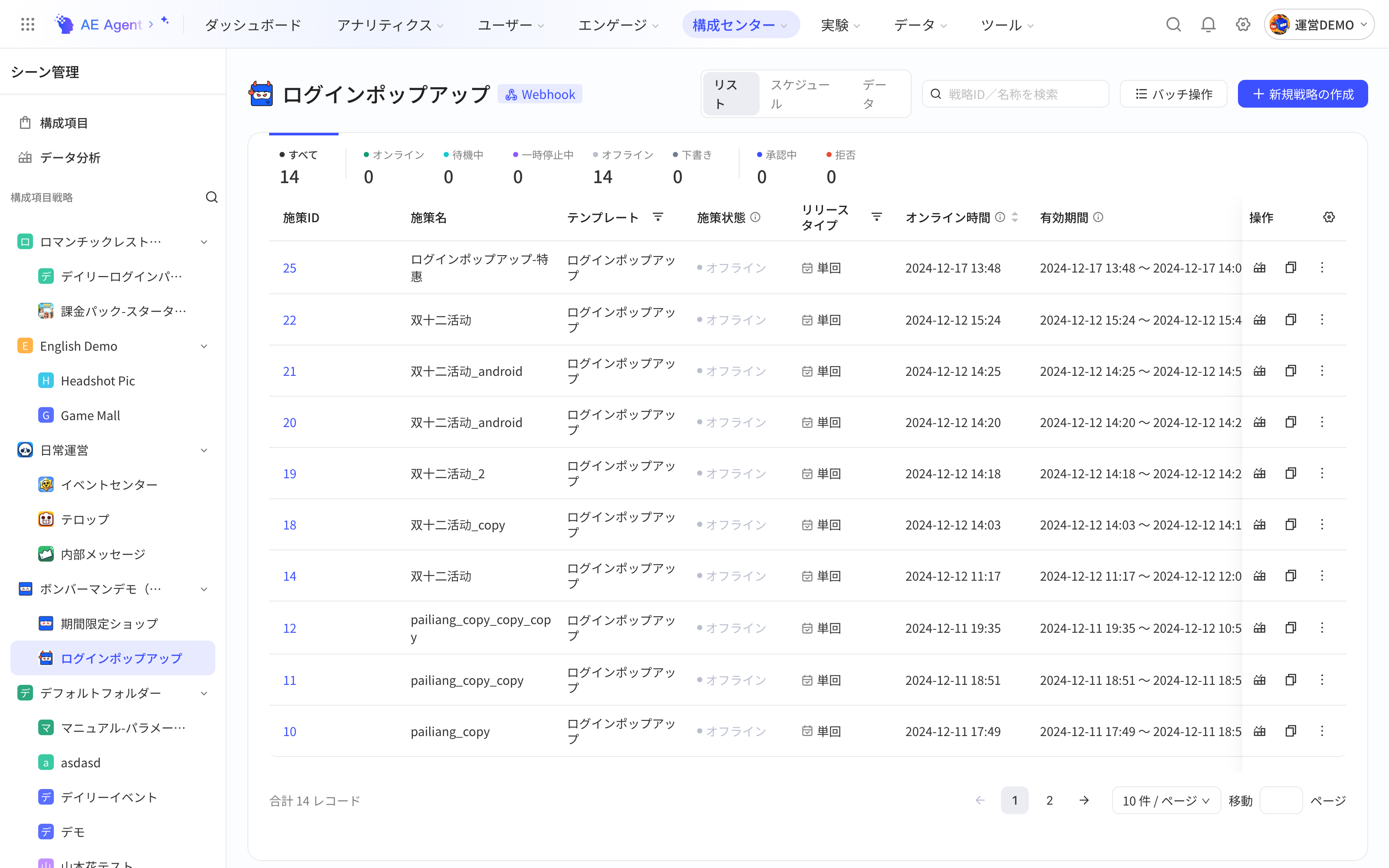
Task: Collapse the 日常運営 folder
Action: pyautogui.click(x=204, y=450)
